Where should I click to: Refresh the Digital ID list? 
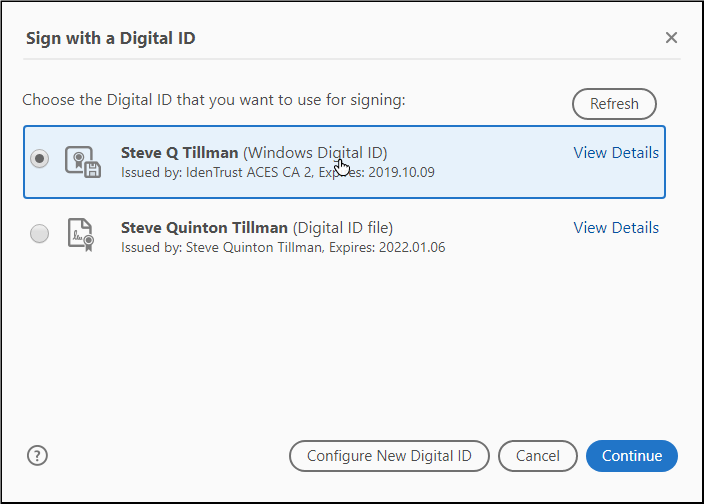[613, 104]
